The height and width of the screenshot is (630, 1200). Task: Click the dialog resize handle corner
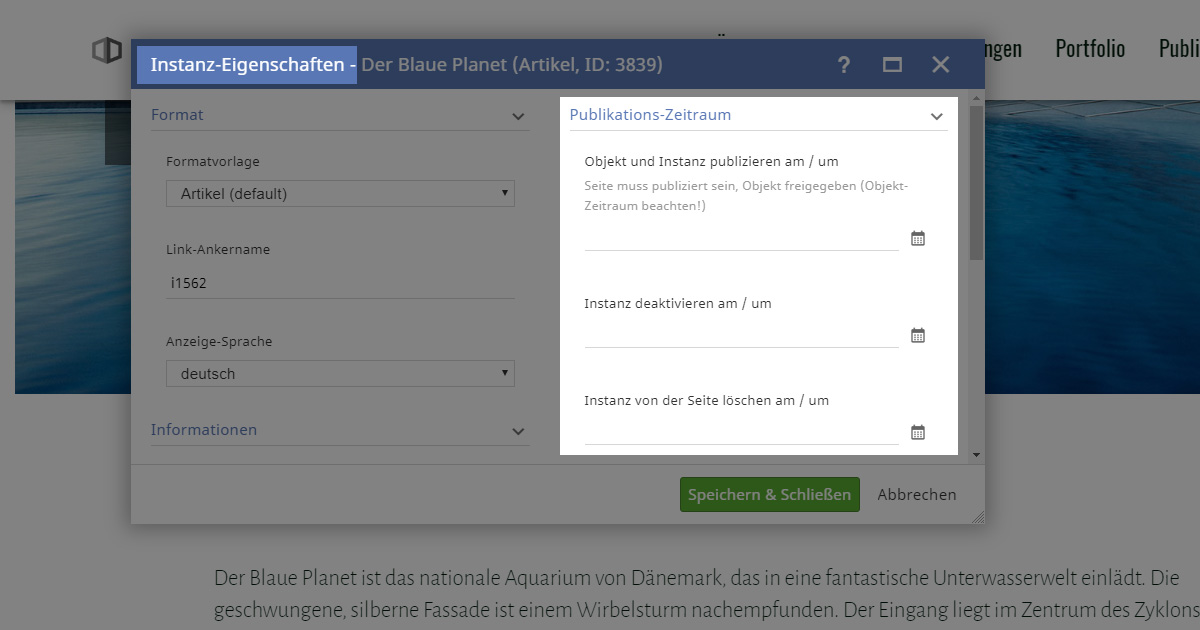(x=977, y=517)
